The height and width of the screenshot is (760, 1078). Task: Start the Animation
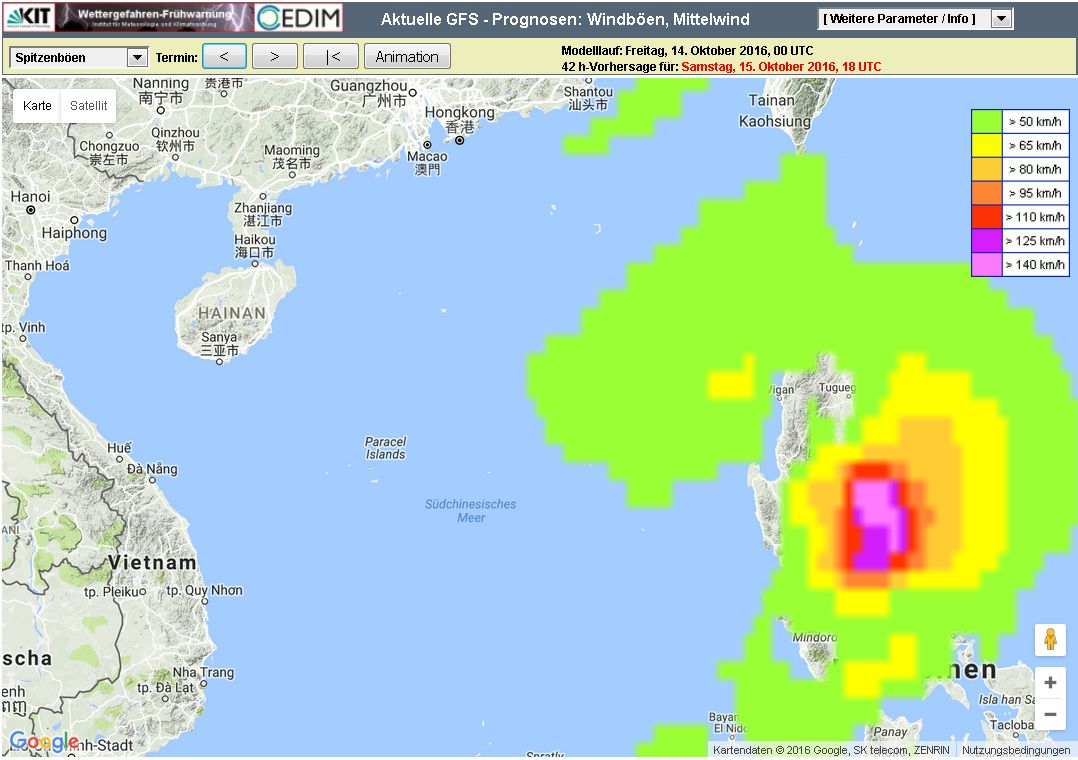click(x=407, y=56)
